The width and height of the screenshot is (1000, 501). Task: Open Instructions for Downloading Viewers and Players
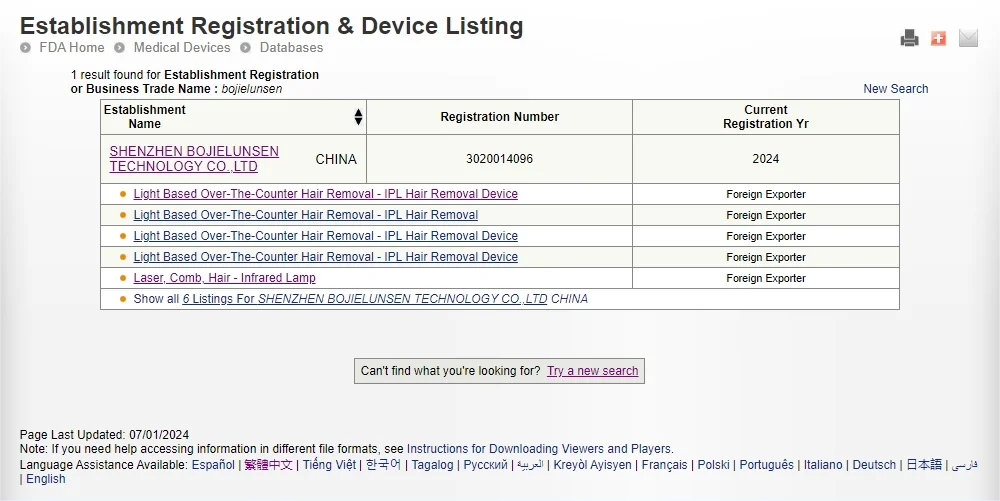point(539,449)
